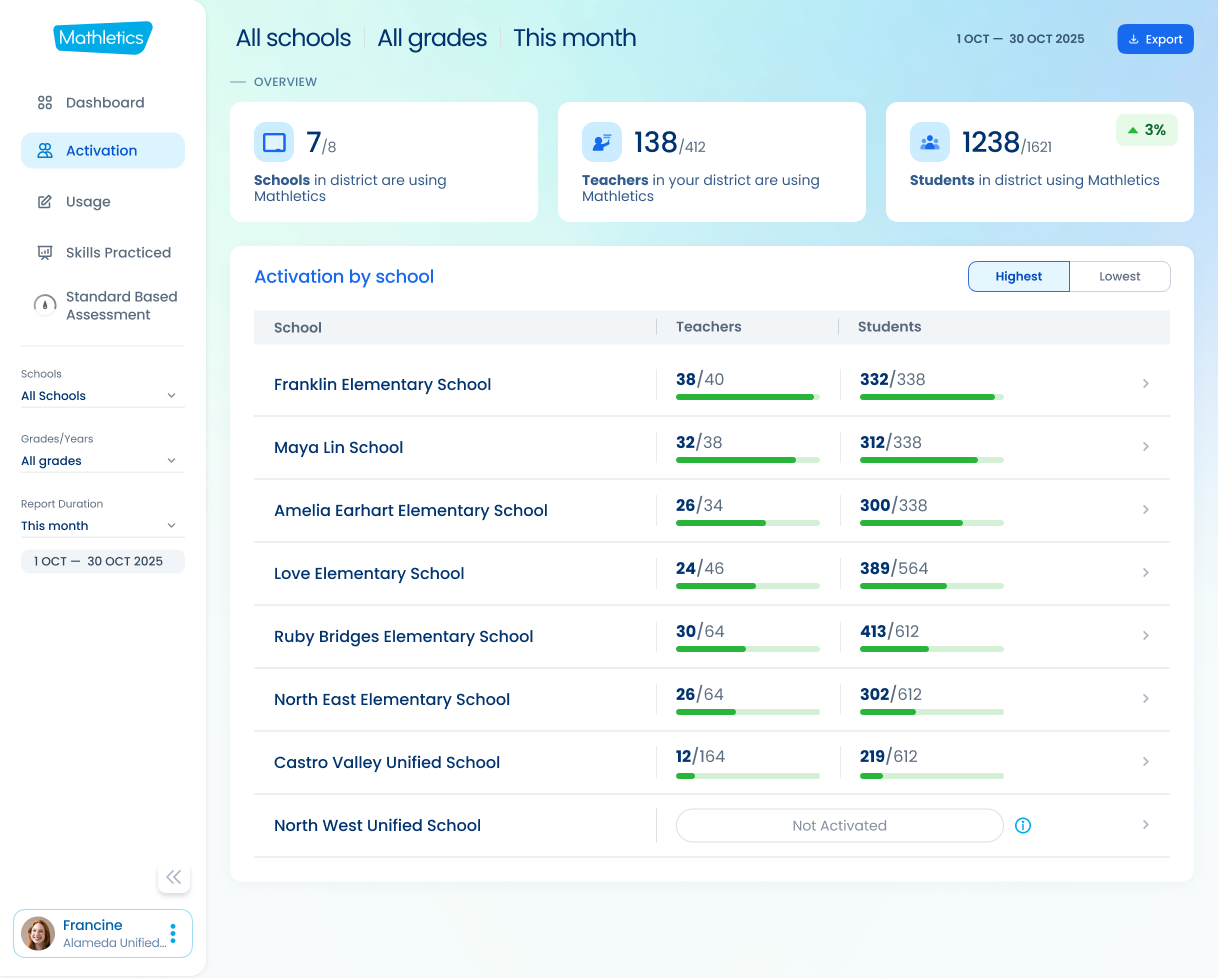This screenshot has width=1218, height=978.
Task: Open Franklin Elementary School row chevron
Action: (x=1146, y=384)
